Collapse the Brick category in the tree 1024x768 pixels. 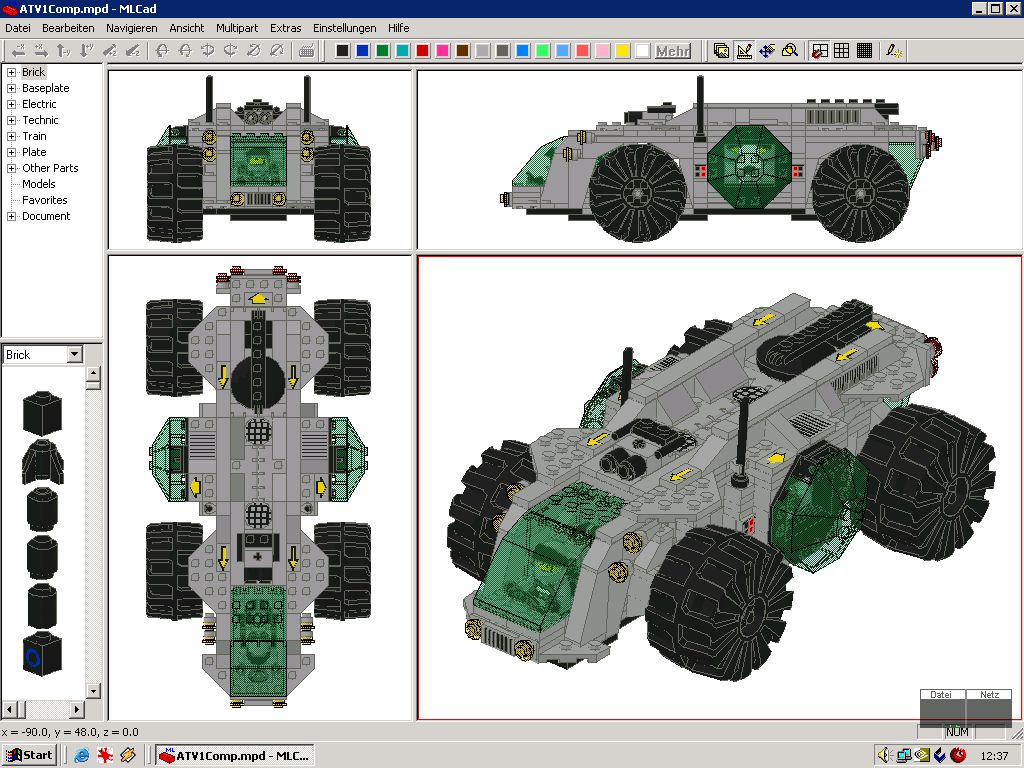click(10, 71)
